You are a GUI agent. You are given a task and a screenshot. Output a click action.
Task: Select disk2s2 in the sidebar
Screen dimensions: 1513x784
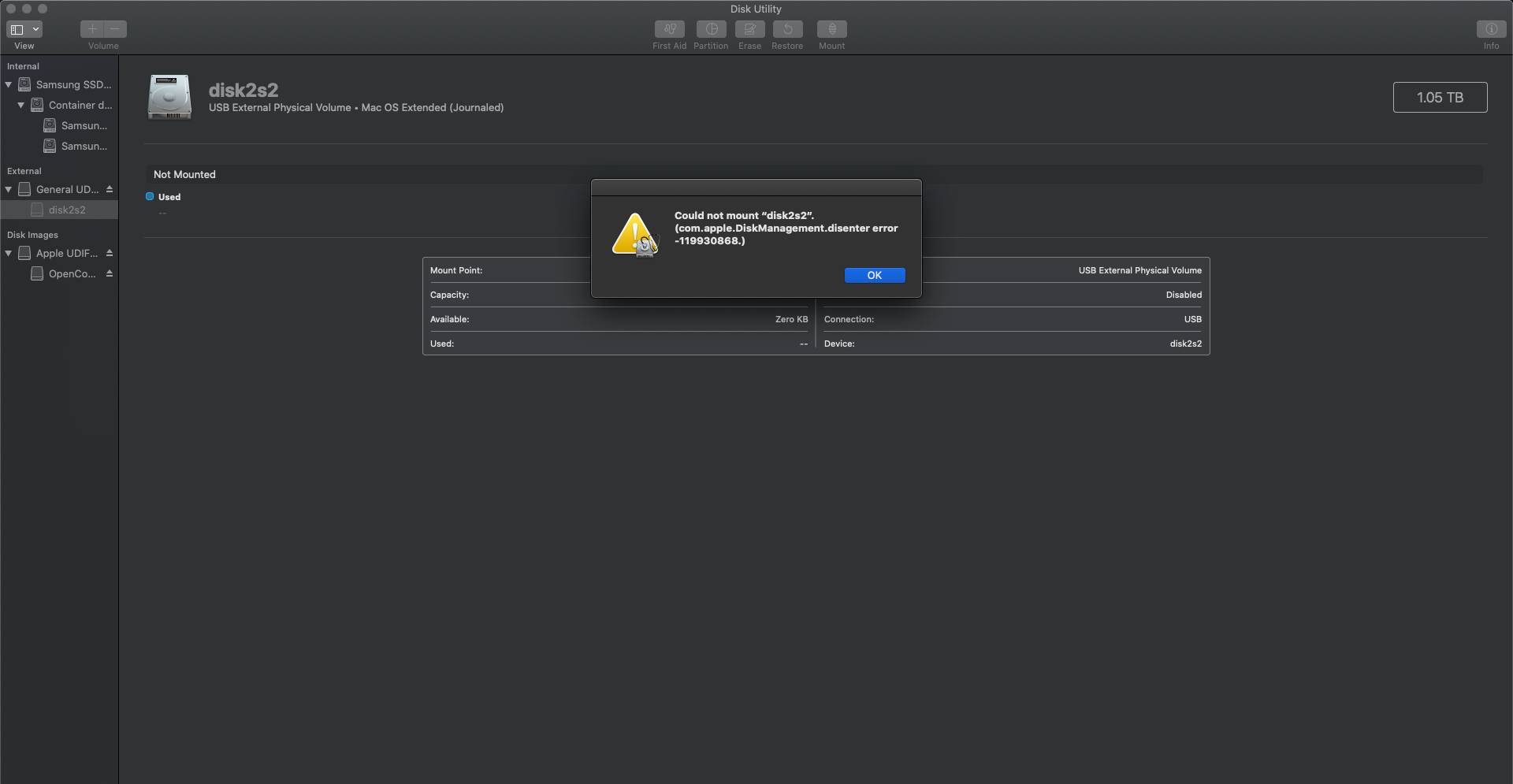[x=59, y=210]
